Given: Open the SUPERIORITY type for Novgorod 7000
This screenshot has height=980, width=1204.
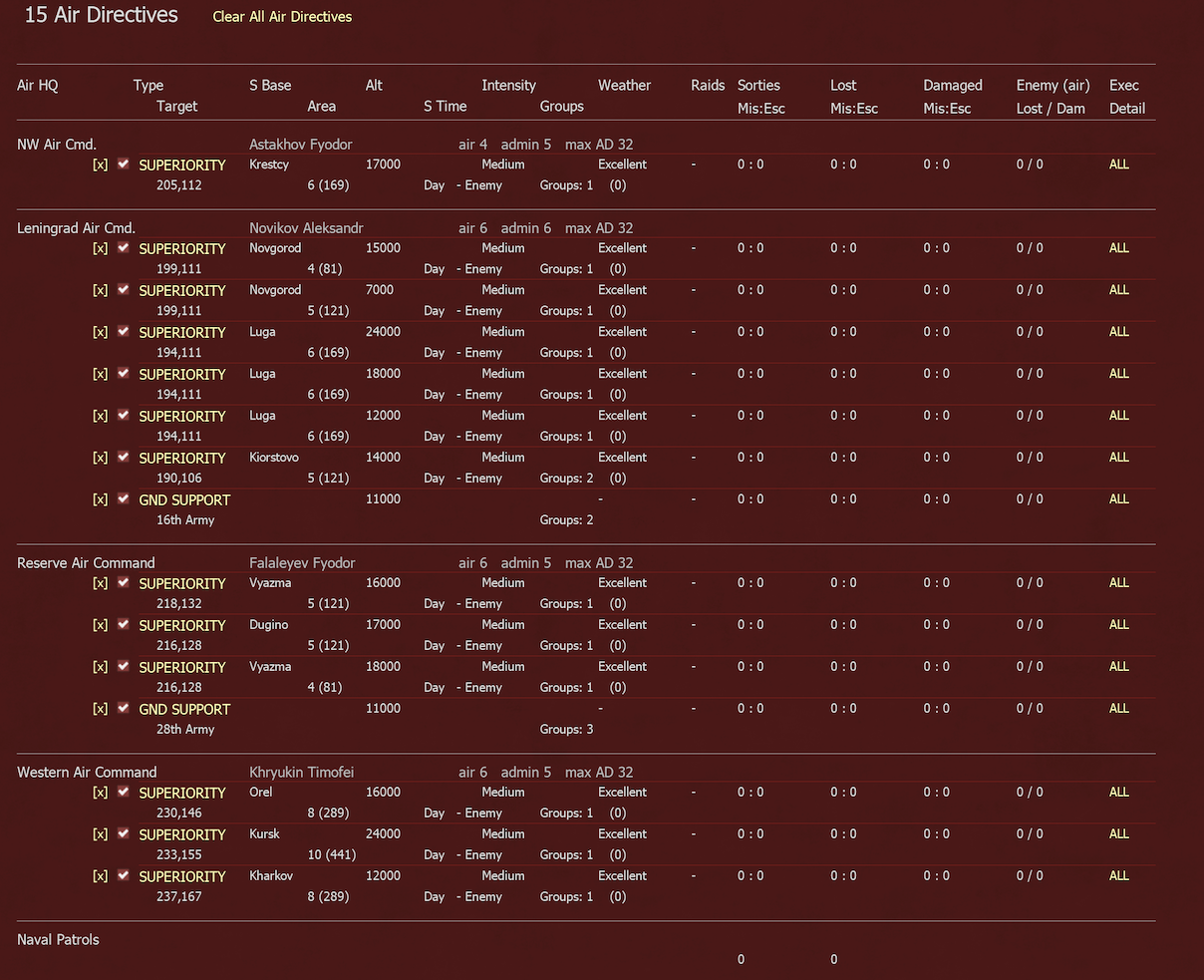Looking at the screenshot, I should (x=182, y=290).
